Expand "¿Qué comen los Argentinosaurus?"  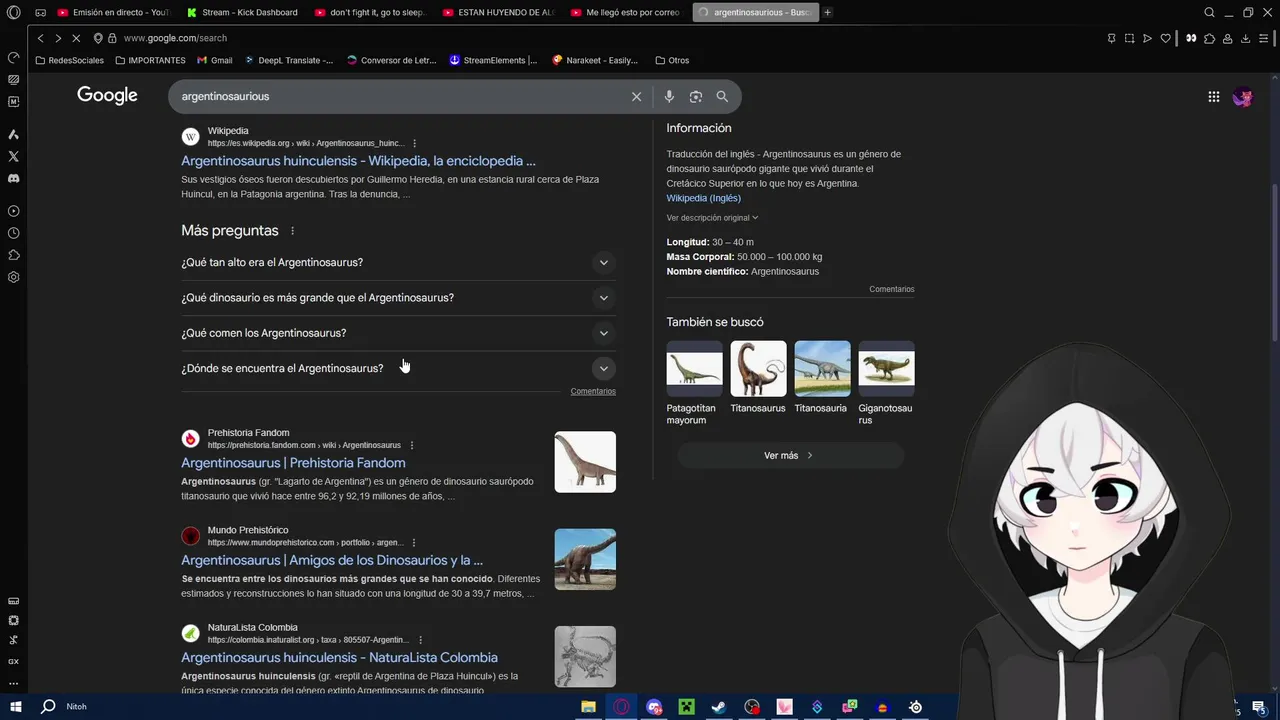click(398, 333)
